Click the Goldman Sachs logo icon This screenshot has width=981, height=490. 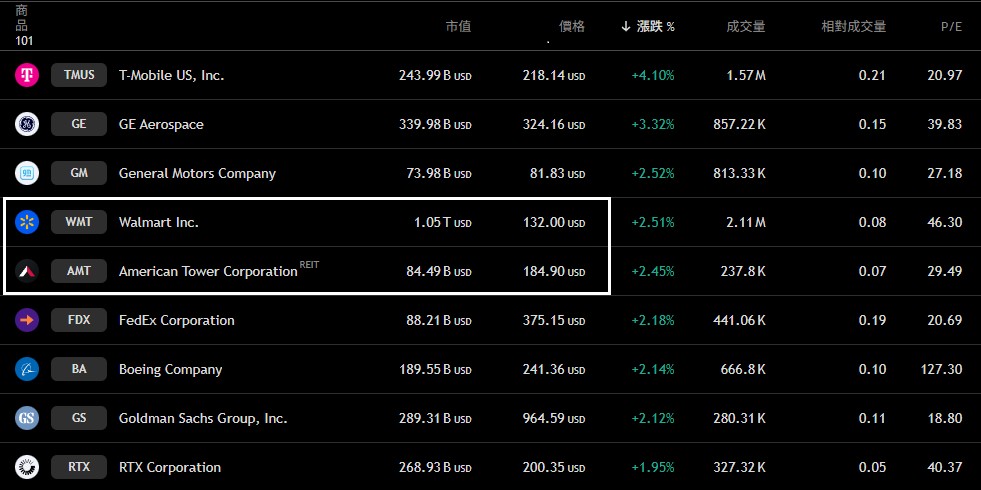point(27,418)
